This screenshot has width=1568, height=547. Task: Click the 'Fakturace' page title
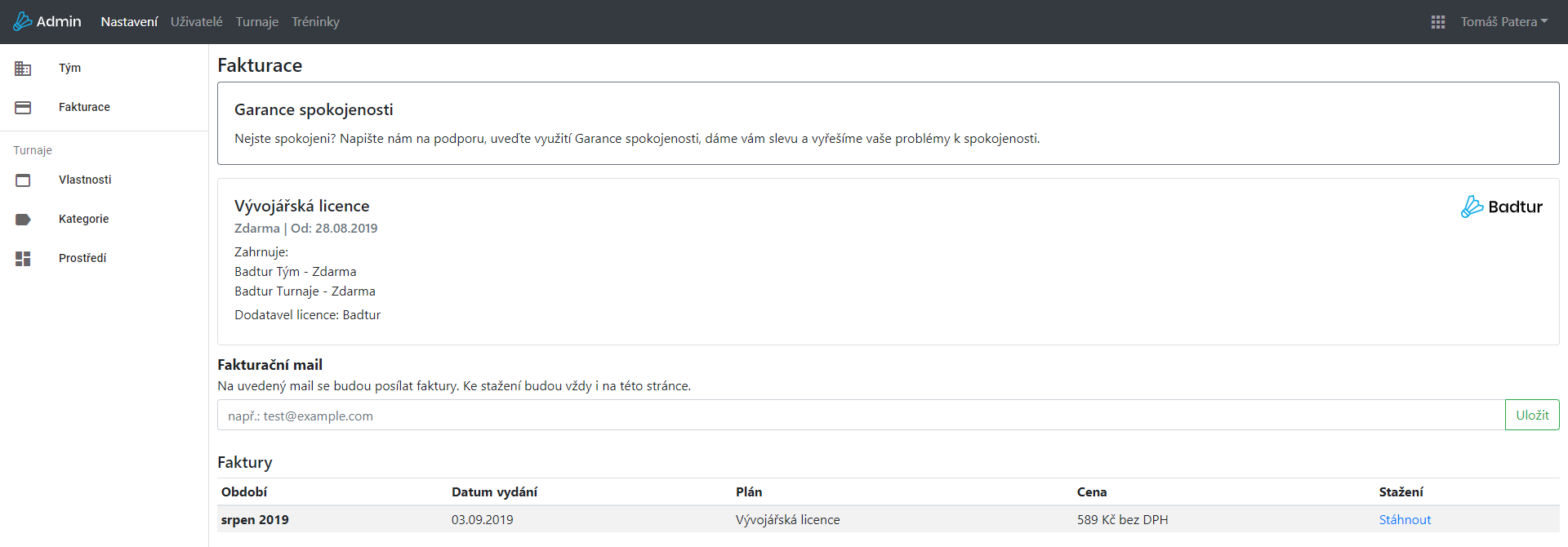click(260, 65)
